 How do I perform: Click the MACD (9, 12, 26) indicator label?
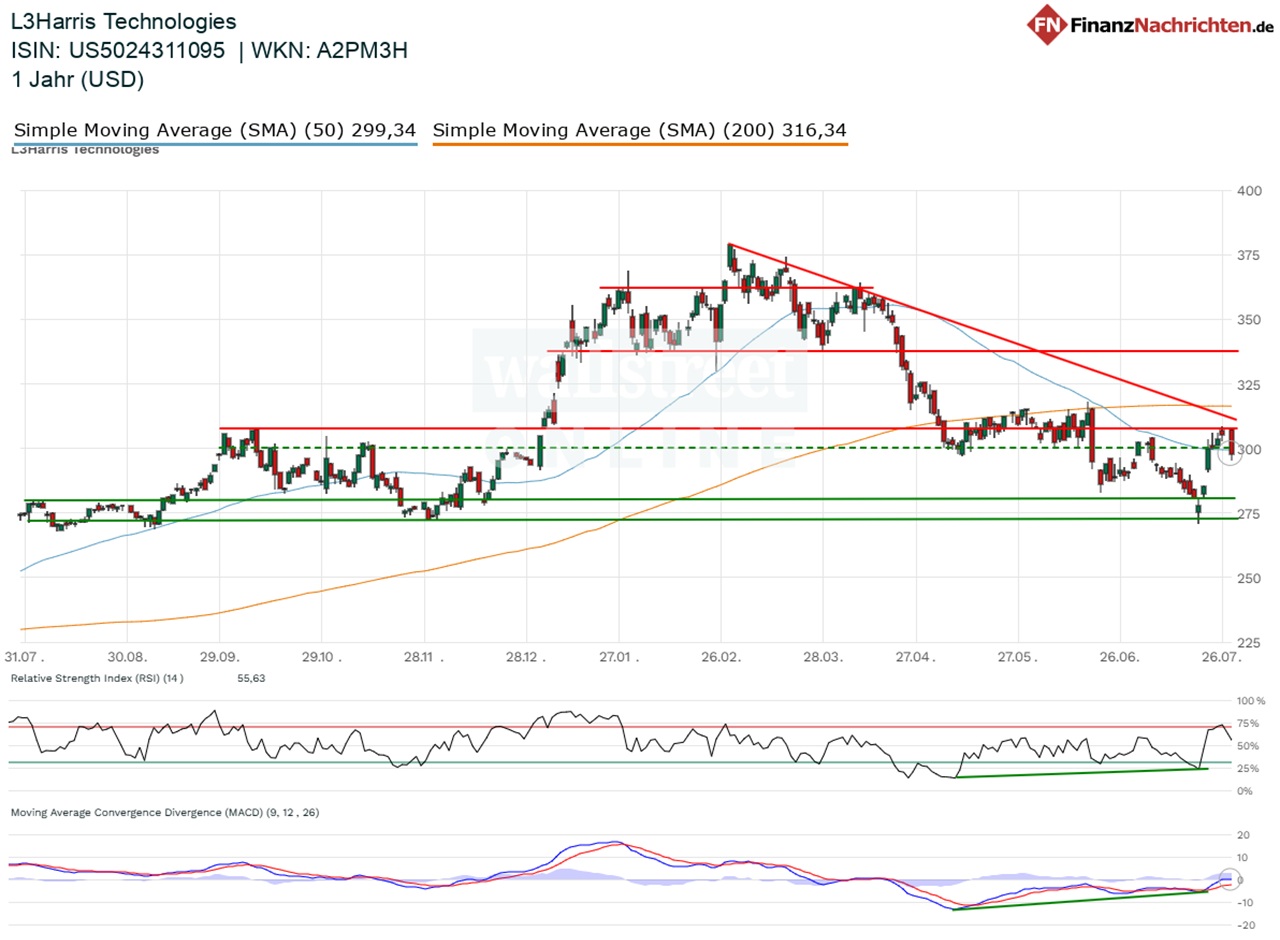pyautogui.click(x=165, y=812)
